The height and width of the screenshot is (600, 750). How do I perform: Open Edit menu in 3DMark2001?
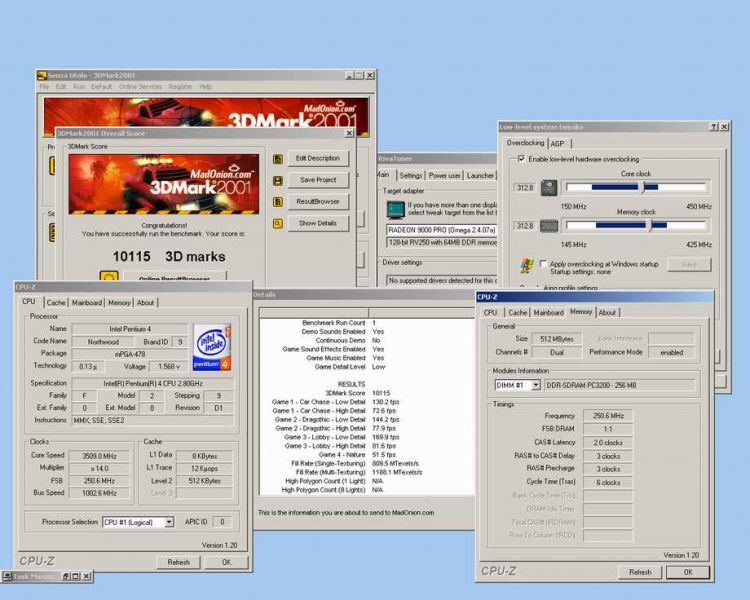[x=61, y=87]
